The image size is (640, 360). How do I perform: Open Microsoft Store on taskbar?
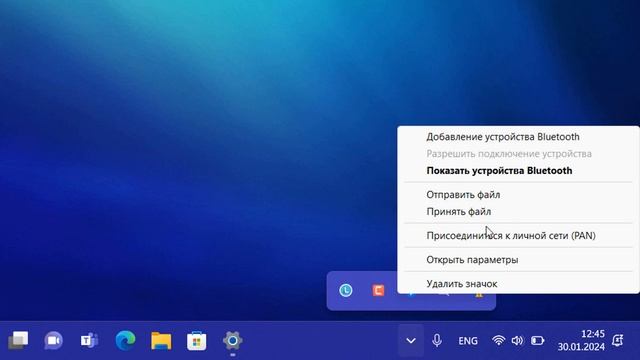click(x=197, y=340)
